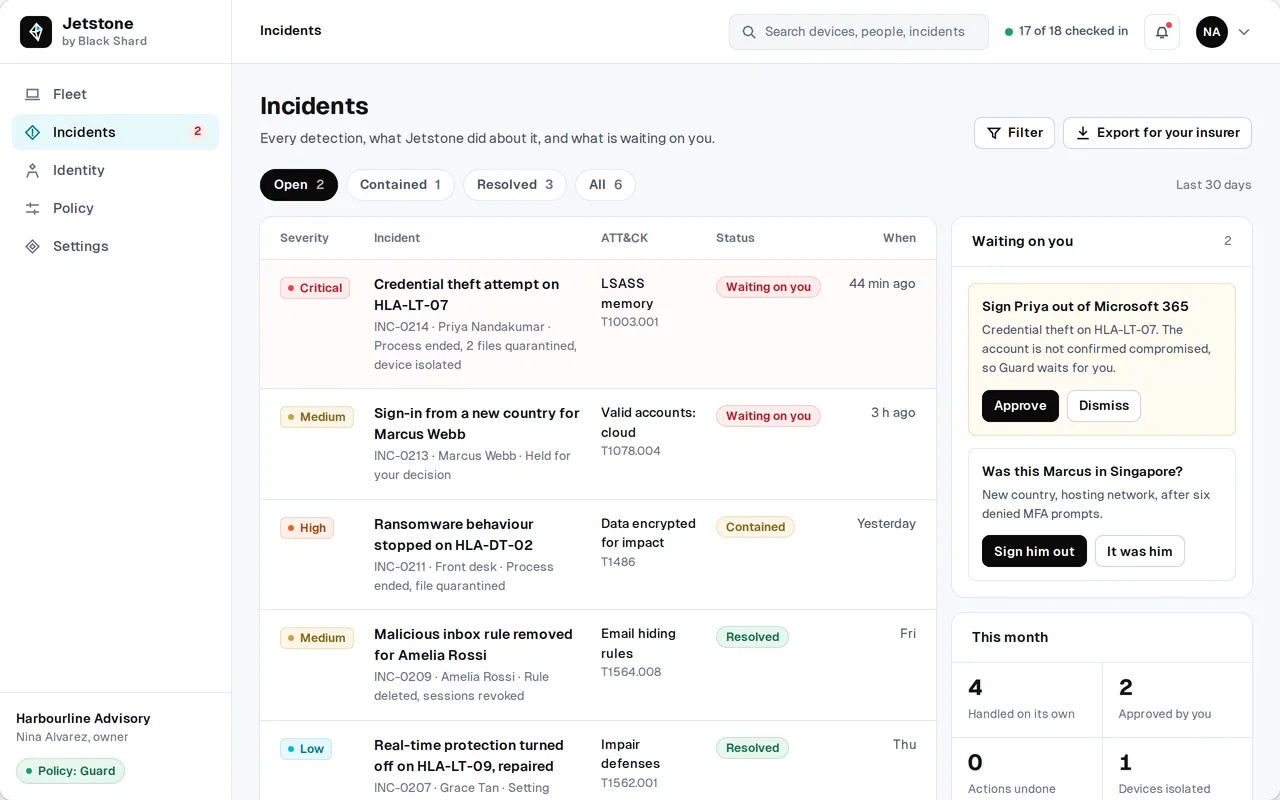Open Settings via its diamond gear icon
1280x800 pixels.
(x=33, y=246)
